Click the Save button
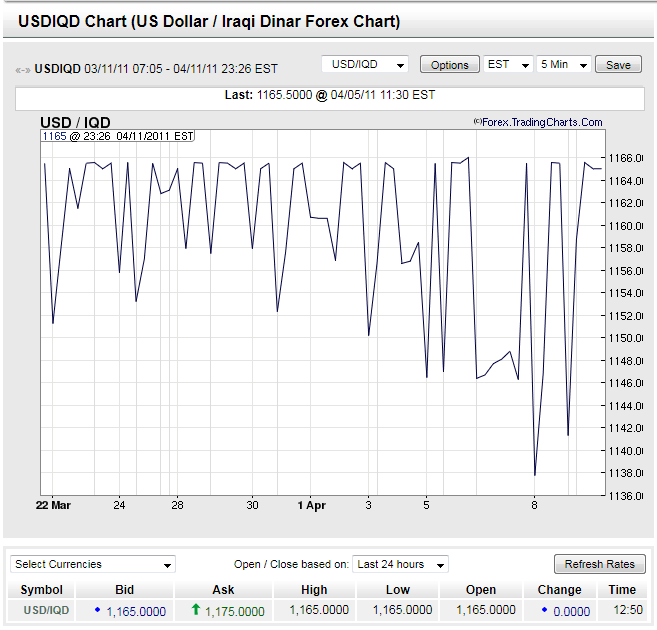Image resolution: width=657 pixels, height=630 pixels. [x=618, y=65]
